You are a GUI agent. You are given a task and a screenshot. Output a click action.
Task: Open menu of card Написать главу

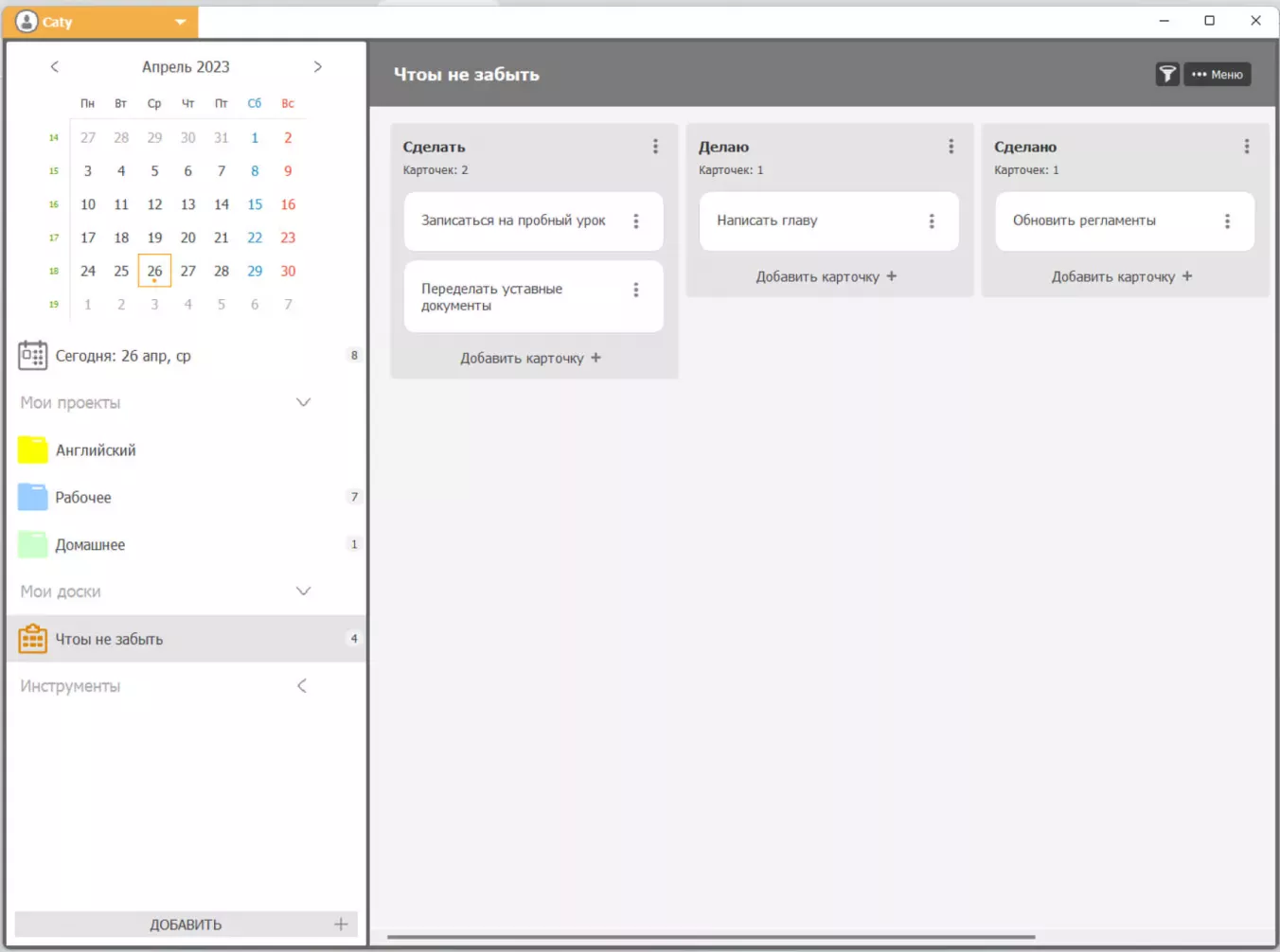coord(932,221)
